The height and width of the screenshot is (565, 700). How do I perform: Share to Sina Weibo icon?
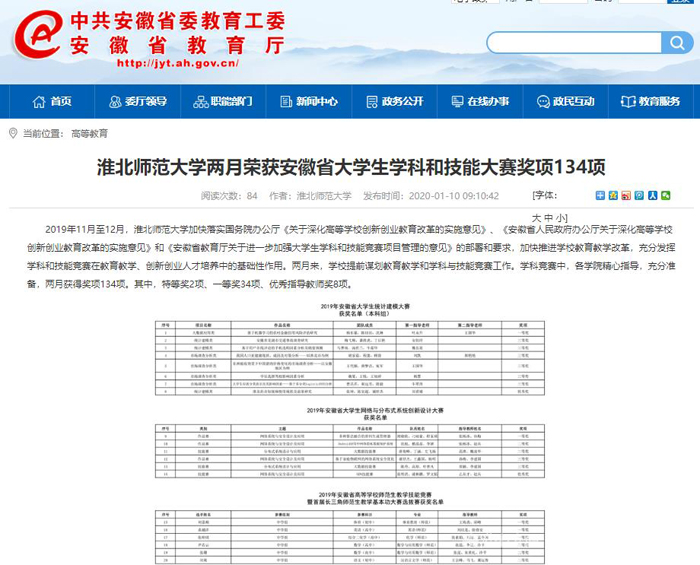tap(626, 195)
